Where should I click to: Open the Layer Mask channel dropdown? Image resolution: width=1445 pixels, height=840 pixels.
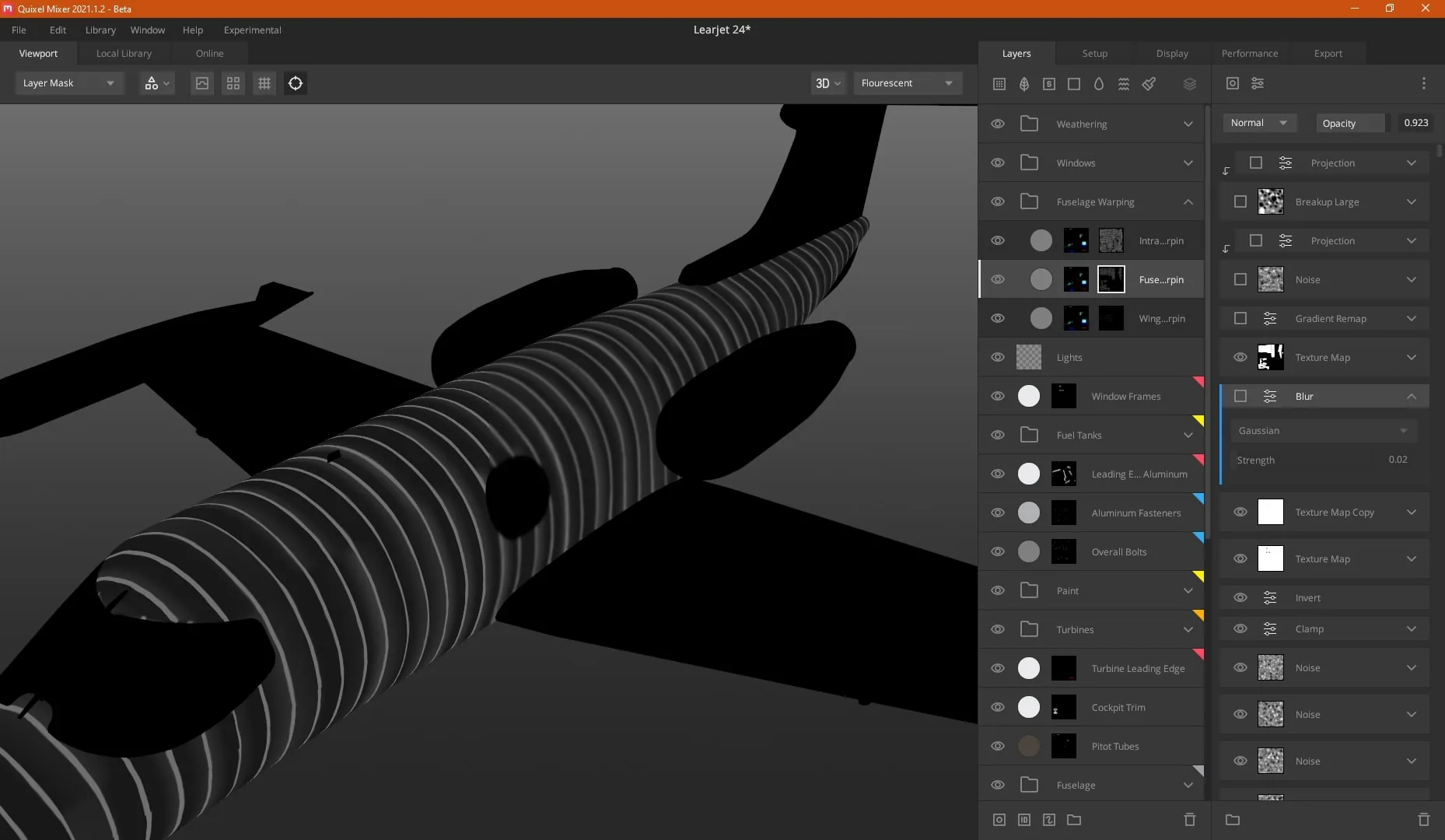68,83
